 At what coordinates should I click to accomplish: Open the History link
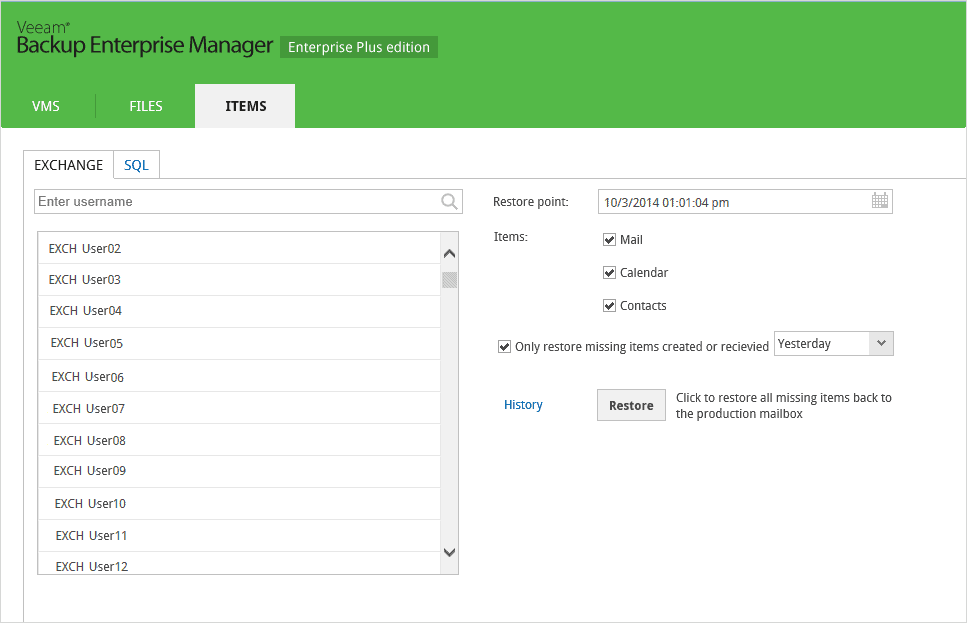(x=523, y=405)
